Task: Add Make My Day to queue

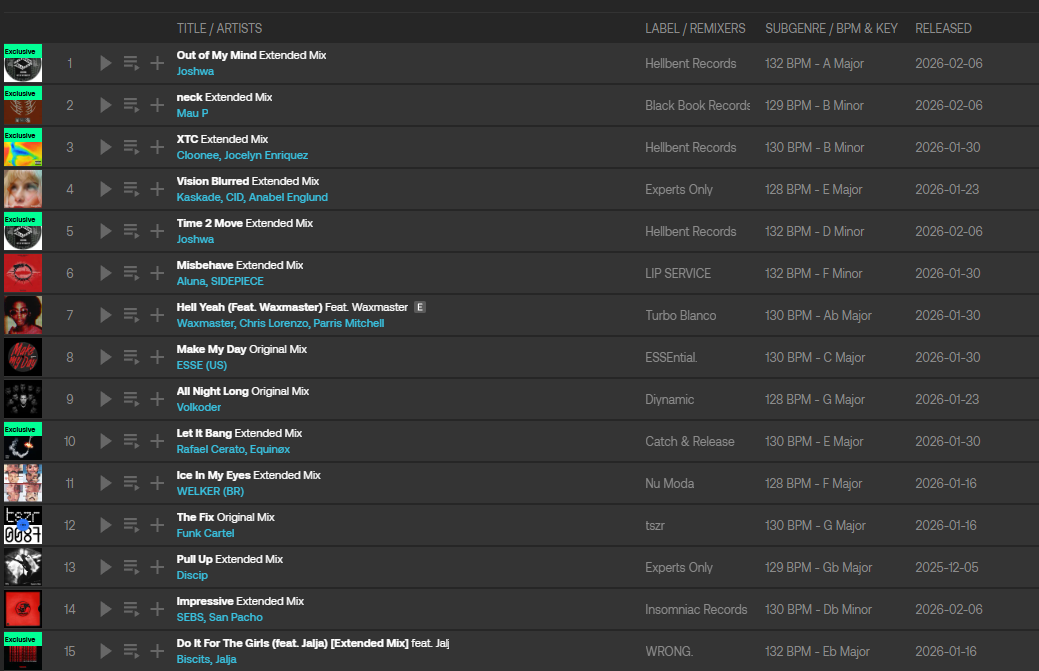Action: [131, 357]
